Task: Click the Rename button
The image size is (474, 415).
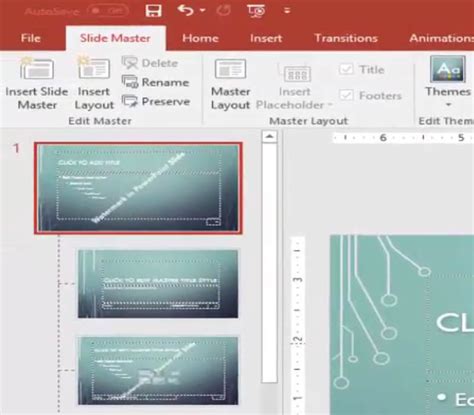Action: (x=156, y=82)
